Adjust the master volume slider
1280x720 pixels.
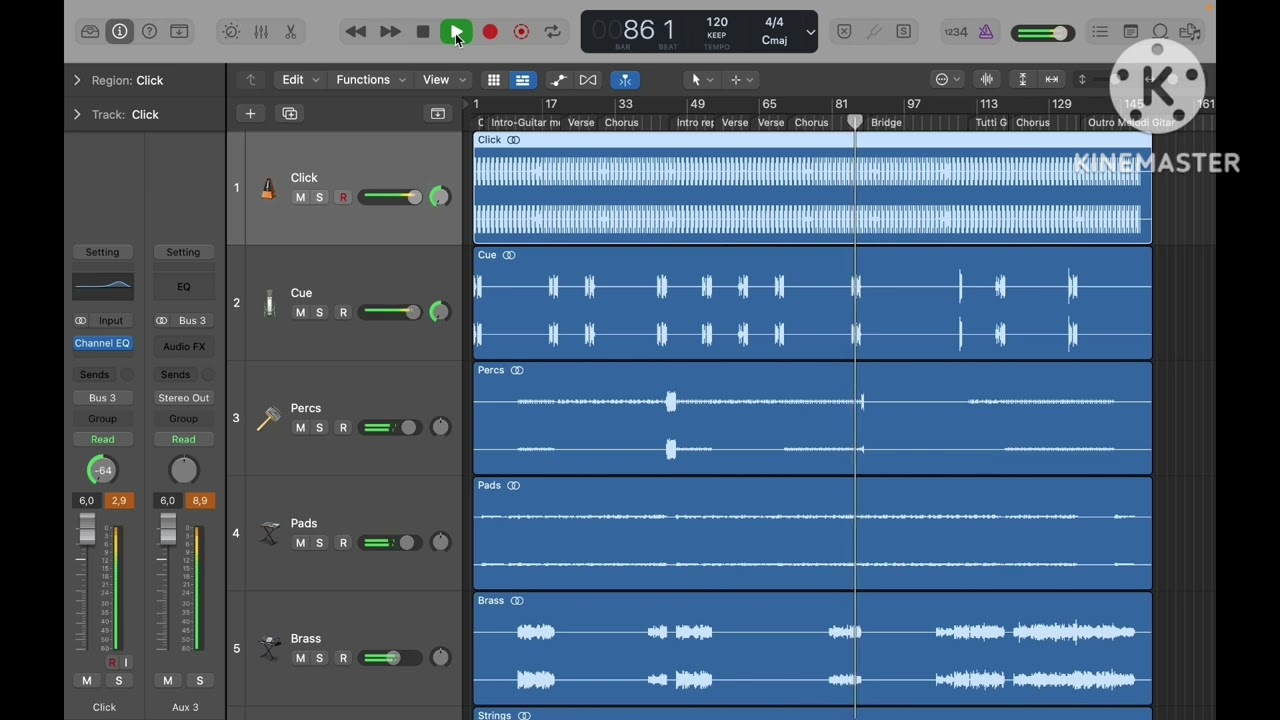(x=1041, y=33)
